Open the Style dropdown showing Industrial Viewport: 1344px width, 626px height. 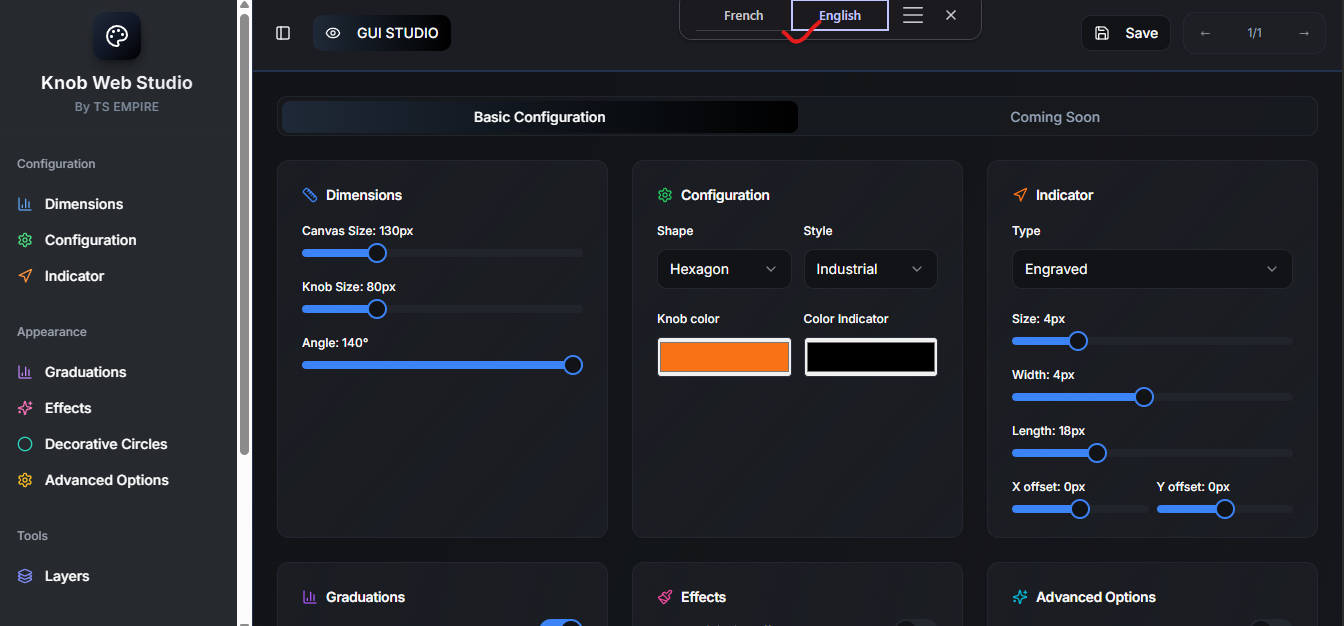[x=870, y=269]
